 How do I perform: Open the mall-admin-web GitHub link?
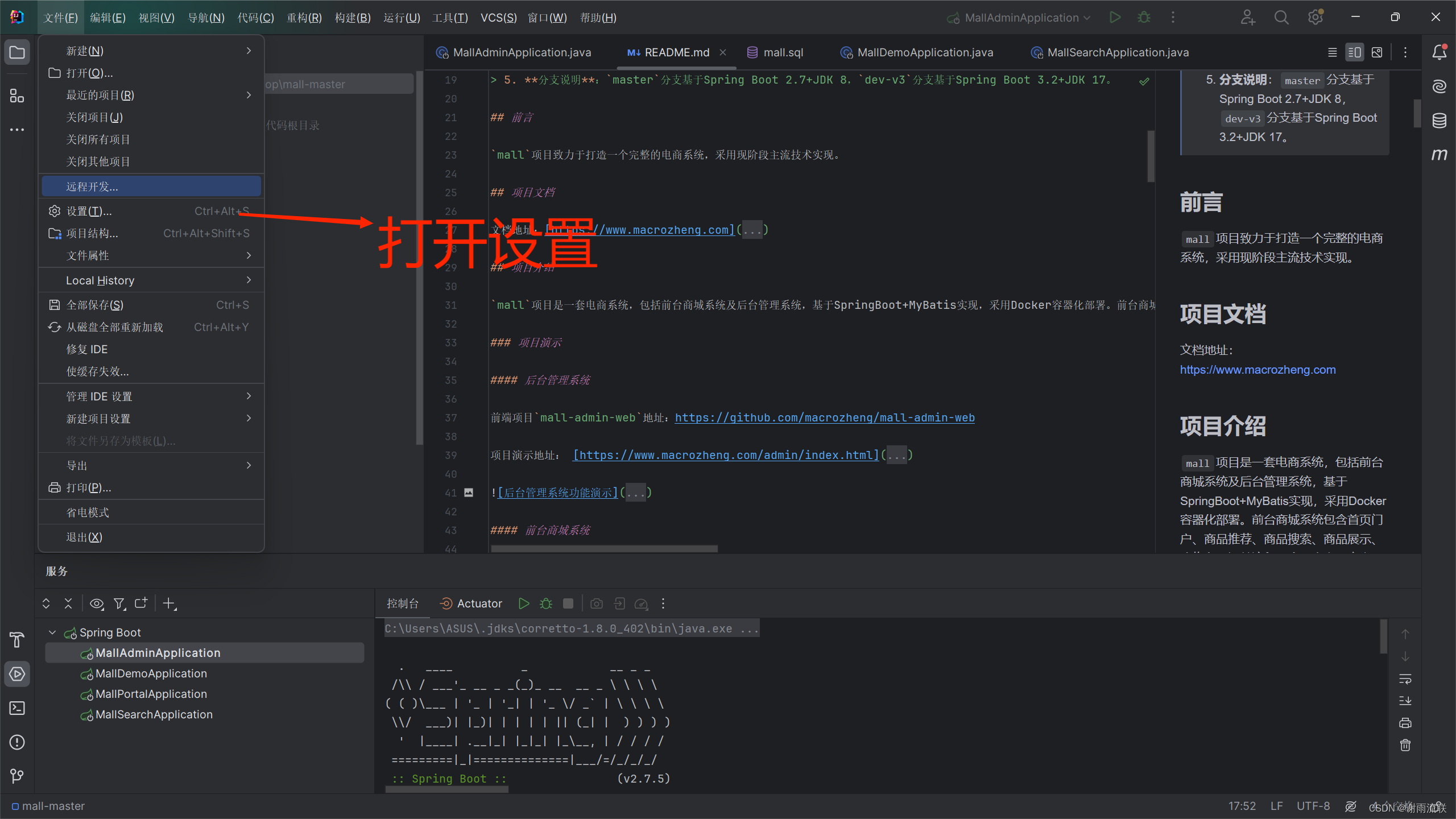(824, 417)
